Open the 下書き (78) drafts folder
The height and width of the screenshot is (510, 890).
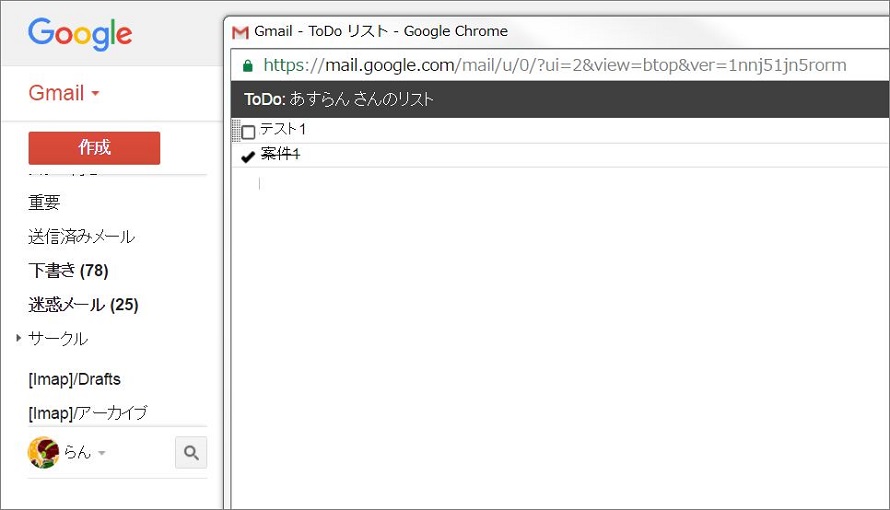click(68, 271)
